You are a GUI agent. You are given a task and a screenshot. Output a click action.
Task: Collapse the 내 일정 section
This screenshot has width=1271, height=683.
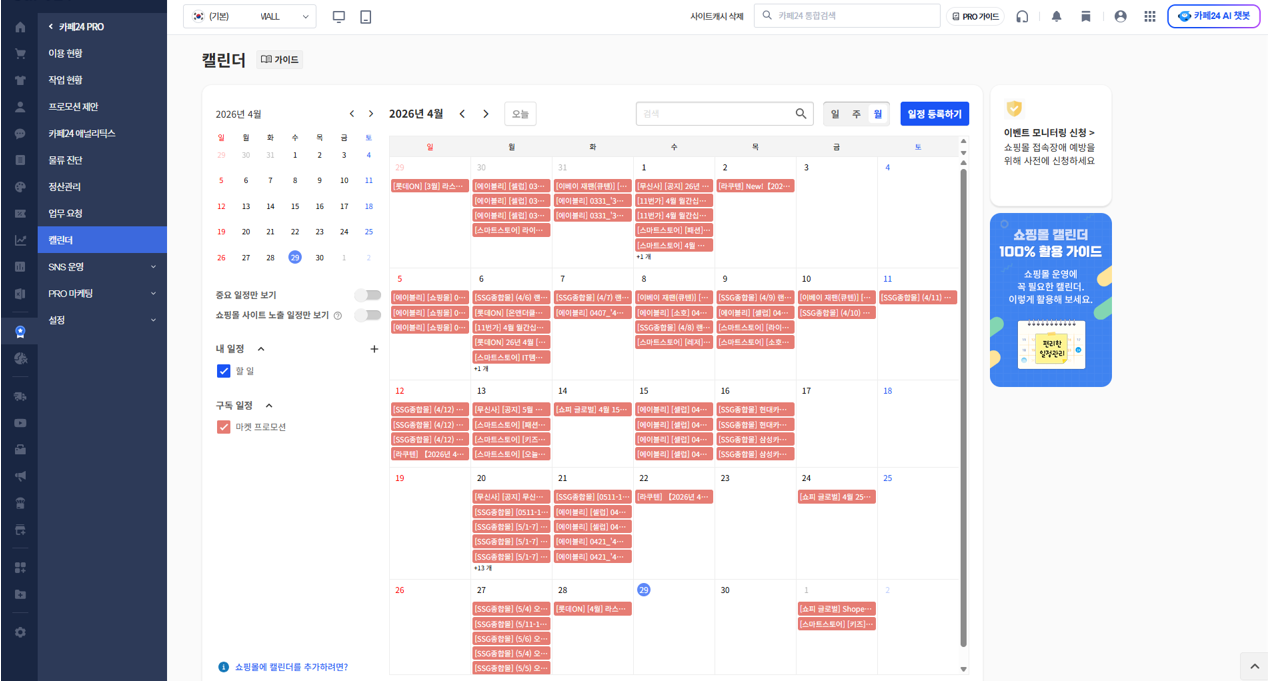click(261, 349)
